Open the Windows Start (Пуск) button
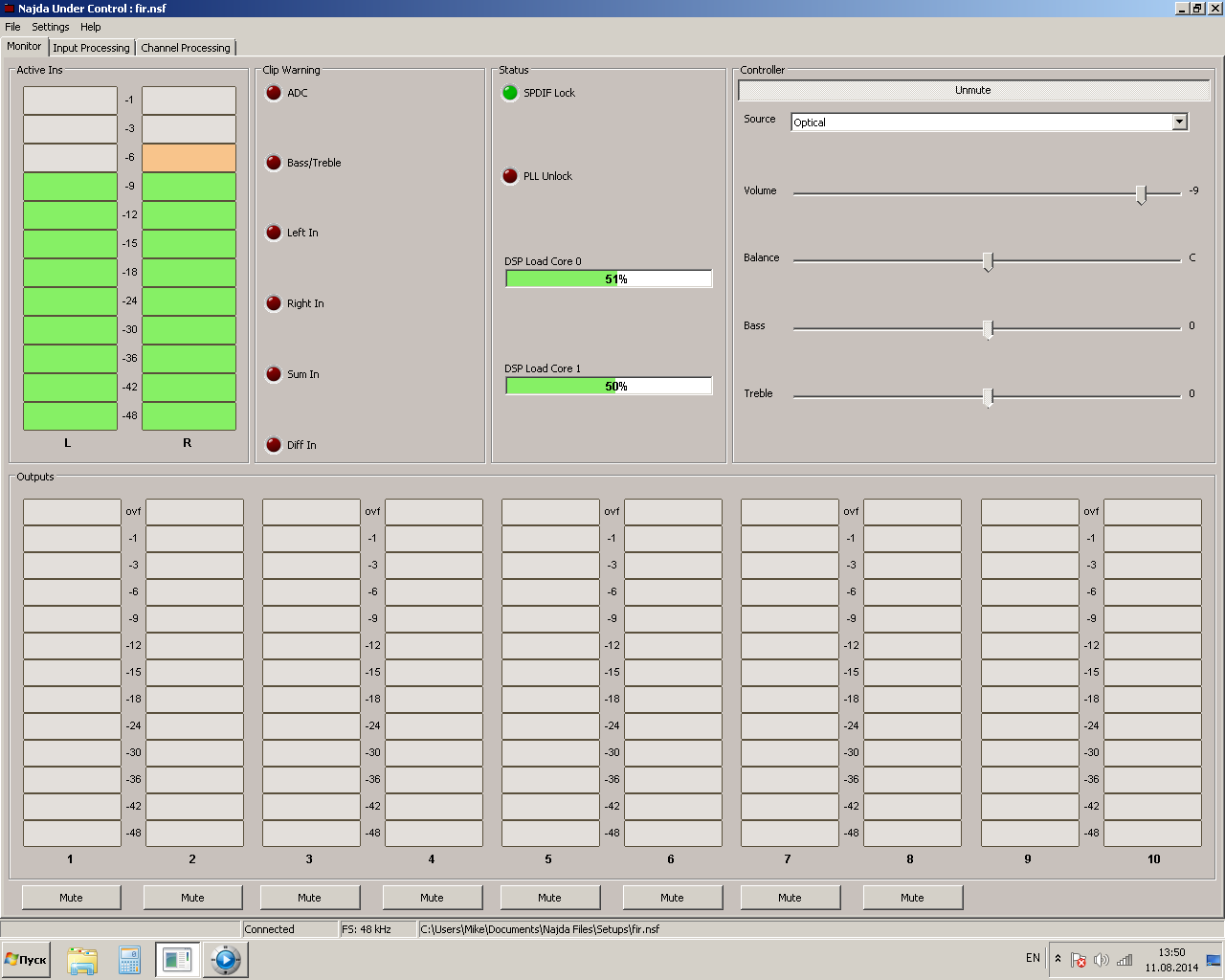This screenshot has height=980, width=1225. pyautogui.click(x=26, y=959)
